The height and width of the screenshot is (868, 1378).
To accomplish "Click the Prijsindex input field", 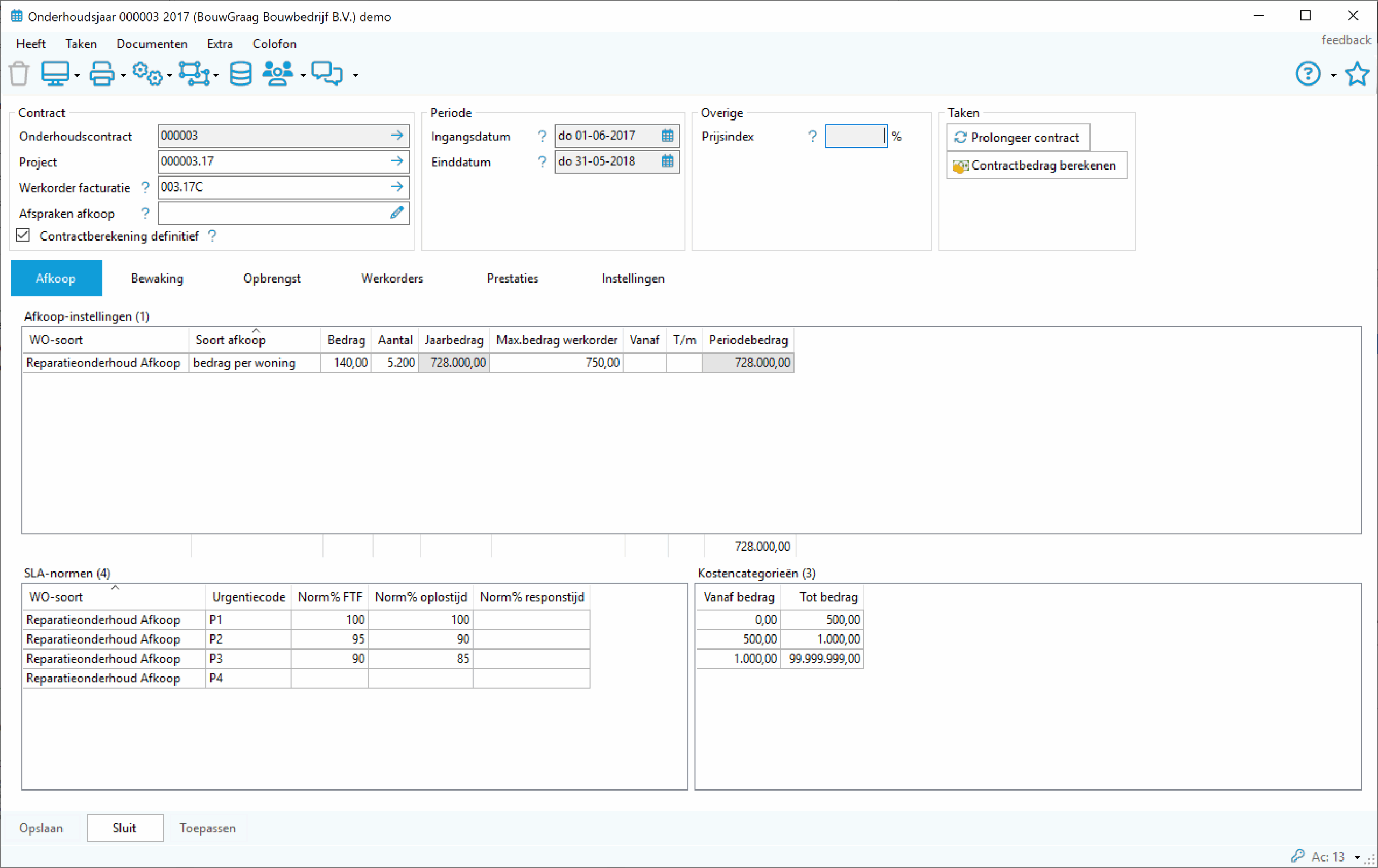I will click(x=855, y=136).
